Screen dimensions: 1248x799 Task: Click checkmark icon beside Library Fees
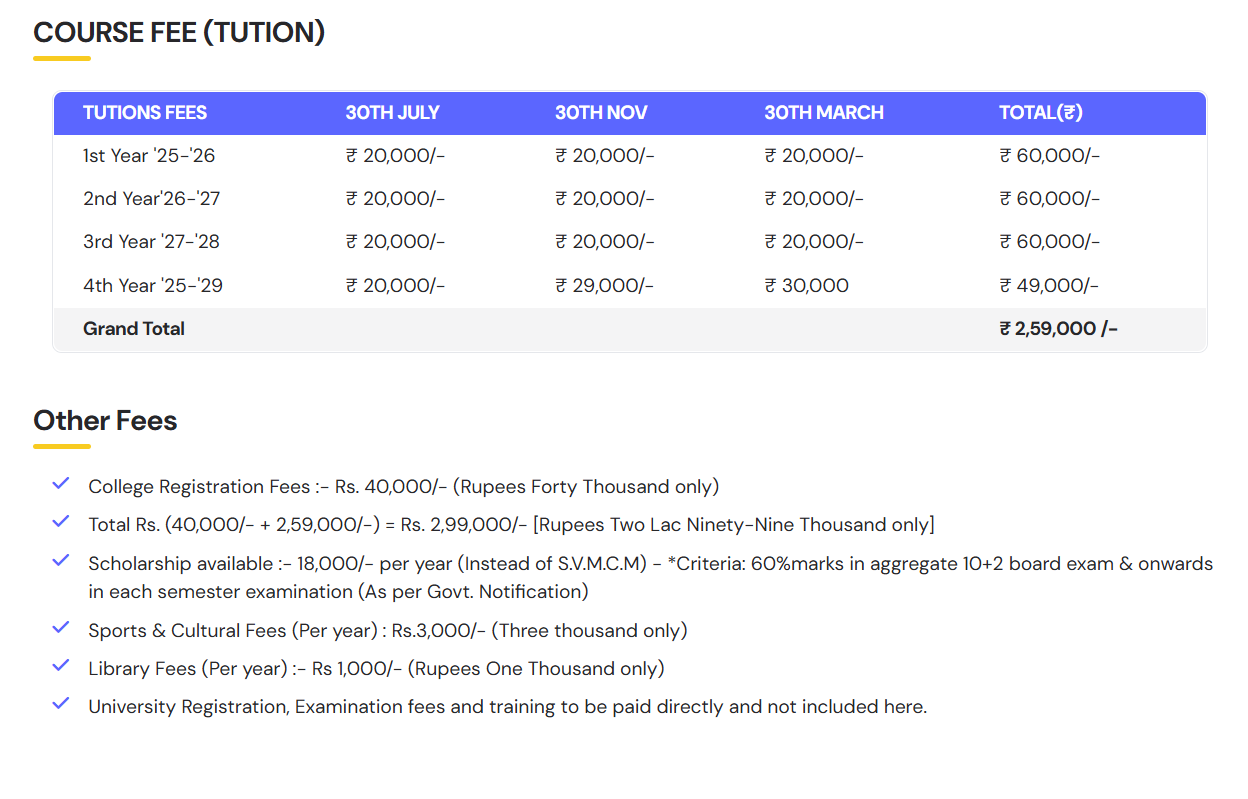61,666
